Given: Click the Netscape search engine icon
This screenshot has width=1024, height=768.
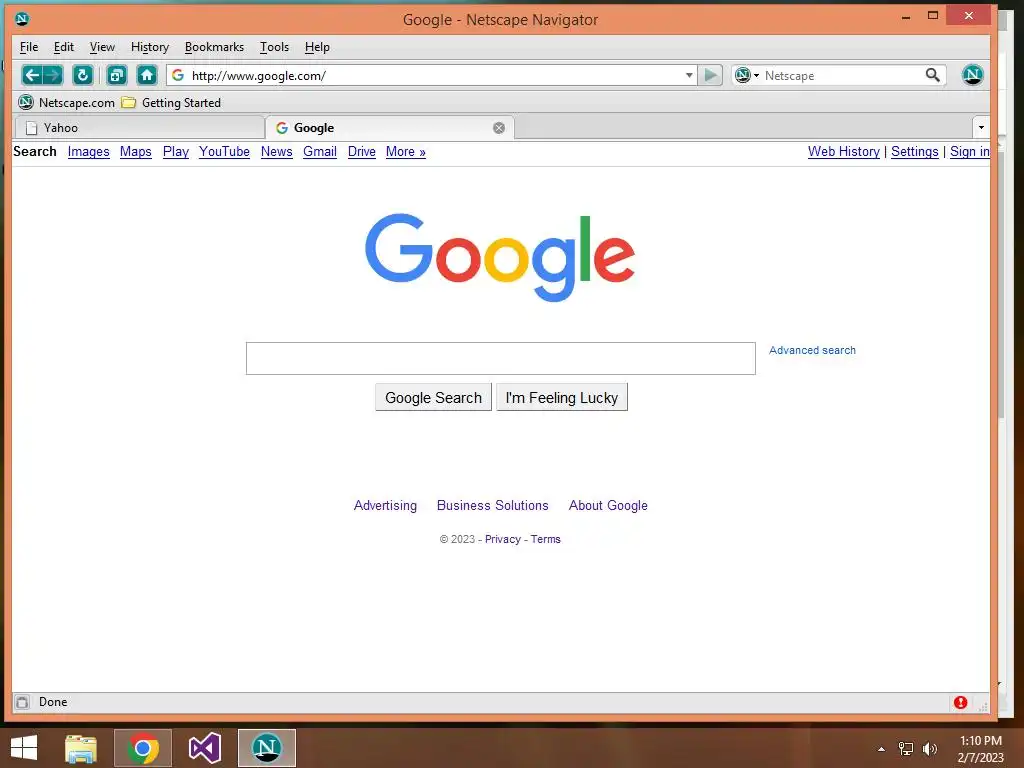Looking at the screenshot, I should (x=743, y=75).
